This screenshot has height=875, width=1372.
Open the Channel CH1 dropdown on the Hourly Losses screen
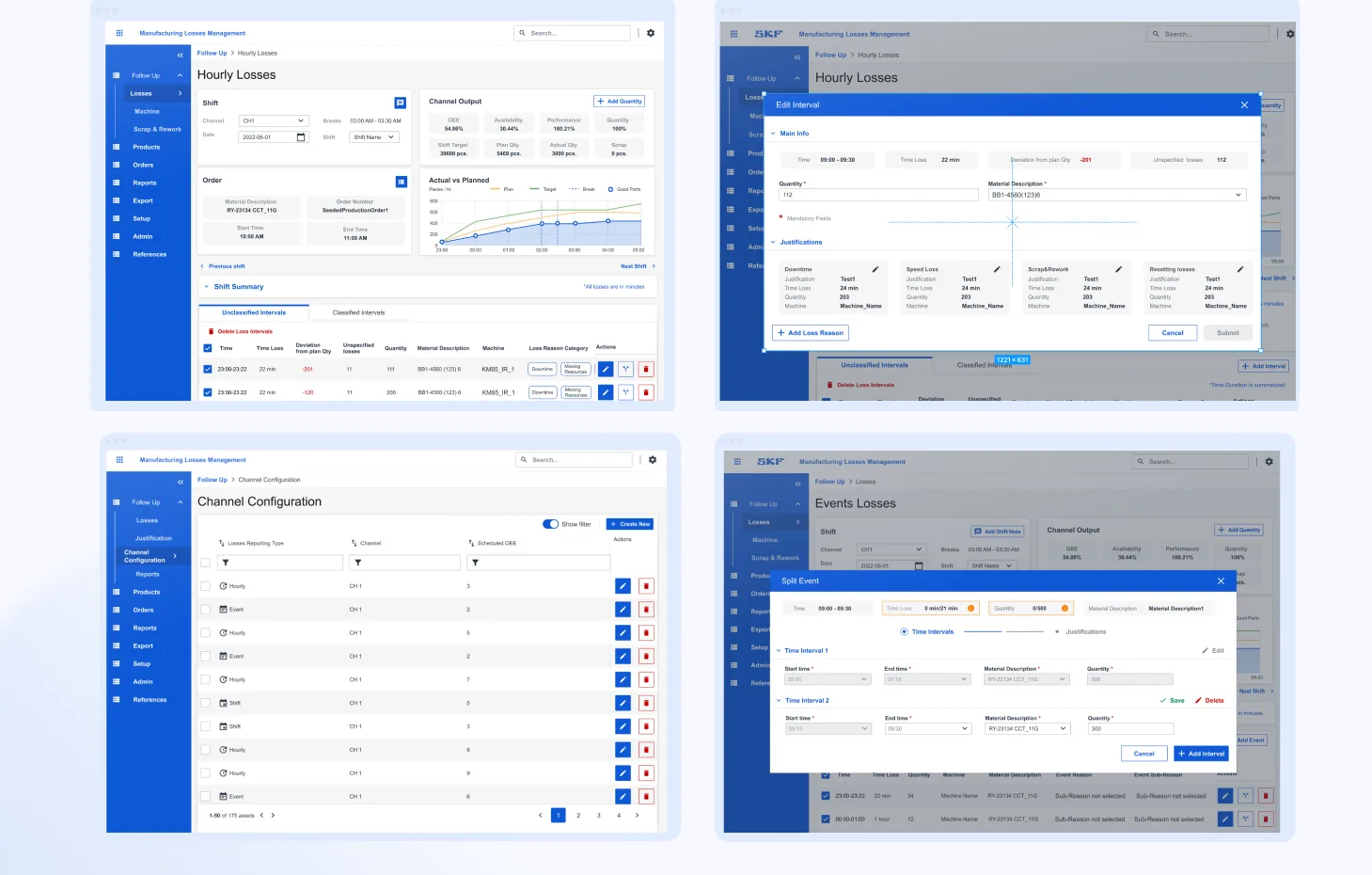coord(275,120)
